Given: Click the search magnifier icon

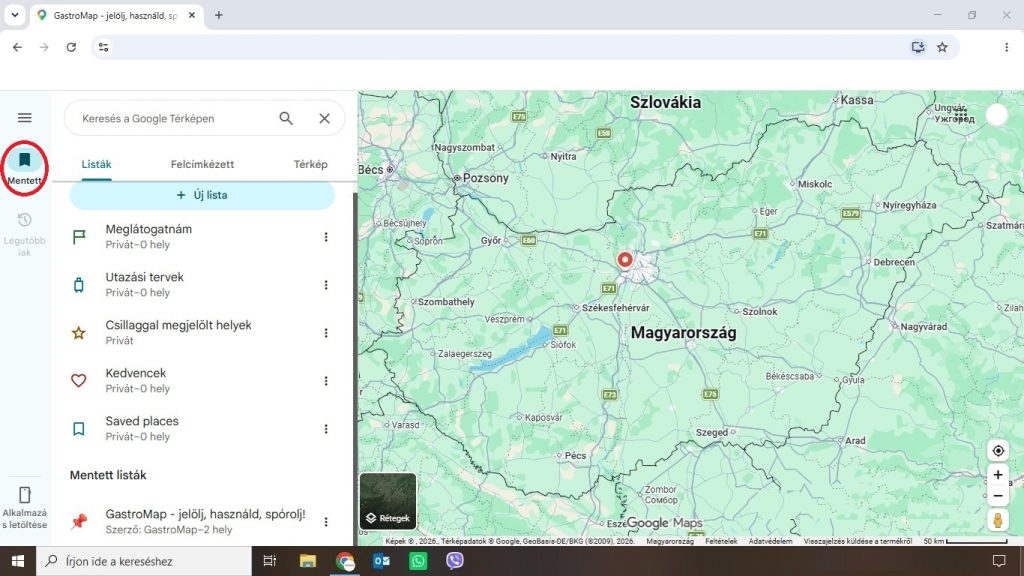Looking at the screenshot, I should click(x=286, y=118).
